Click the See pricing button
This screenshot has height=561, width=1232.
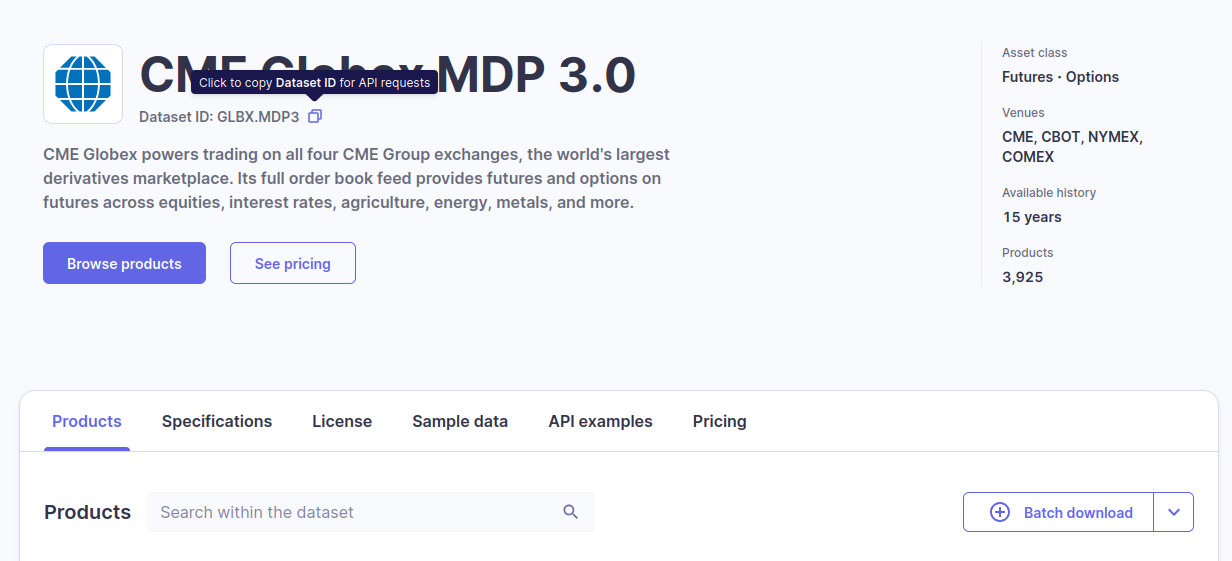(293, 263)
